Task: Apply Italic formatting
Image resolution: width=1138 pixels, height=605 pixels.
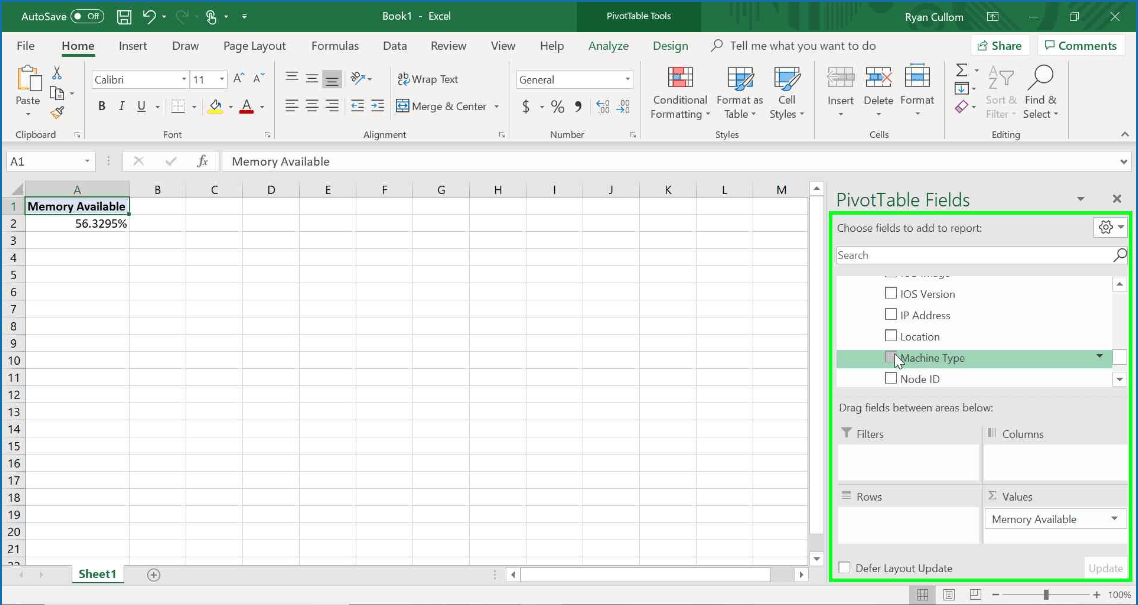Action: tap(121, 106)
